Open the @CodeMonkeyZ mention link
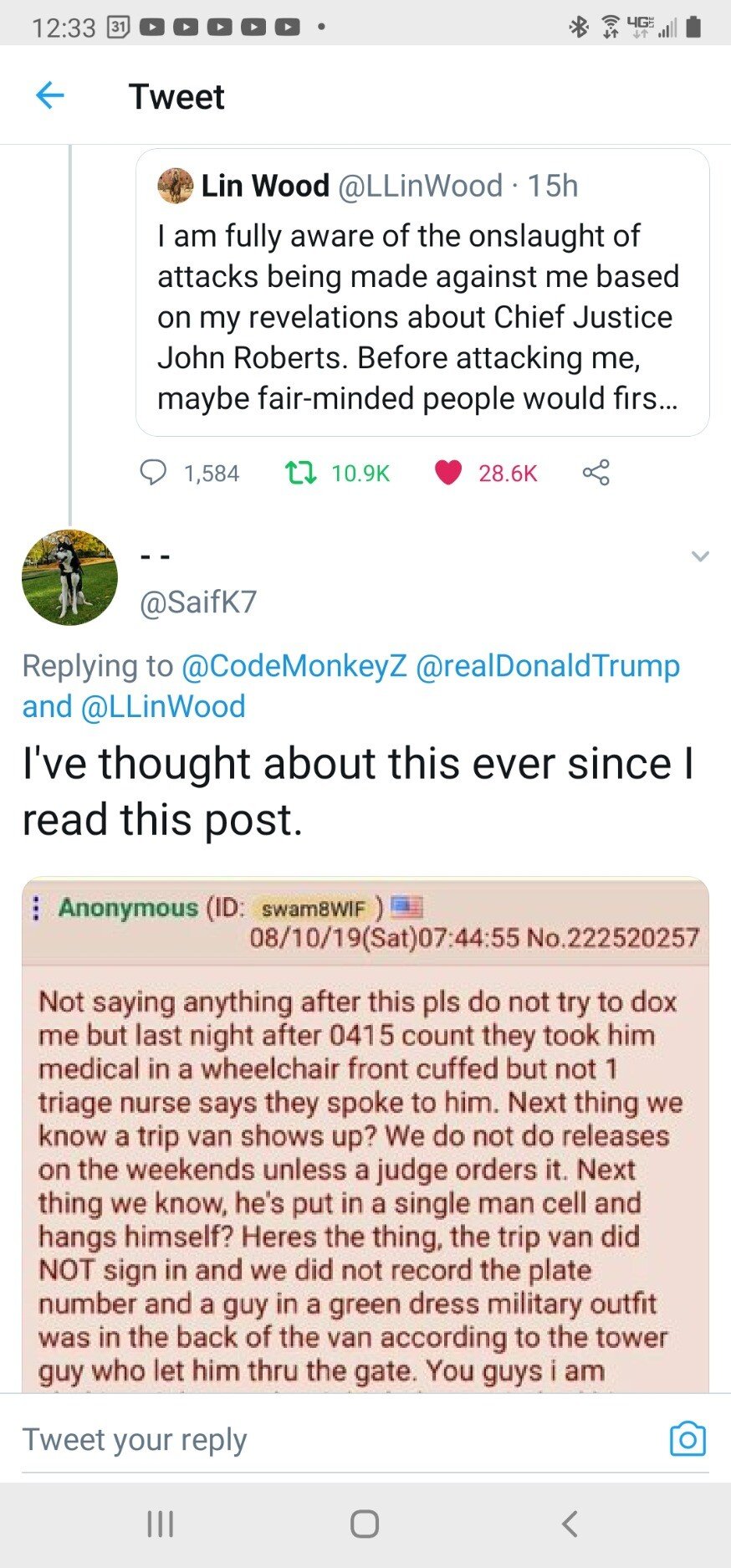 click(294, 666)
